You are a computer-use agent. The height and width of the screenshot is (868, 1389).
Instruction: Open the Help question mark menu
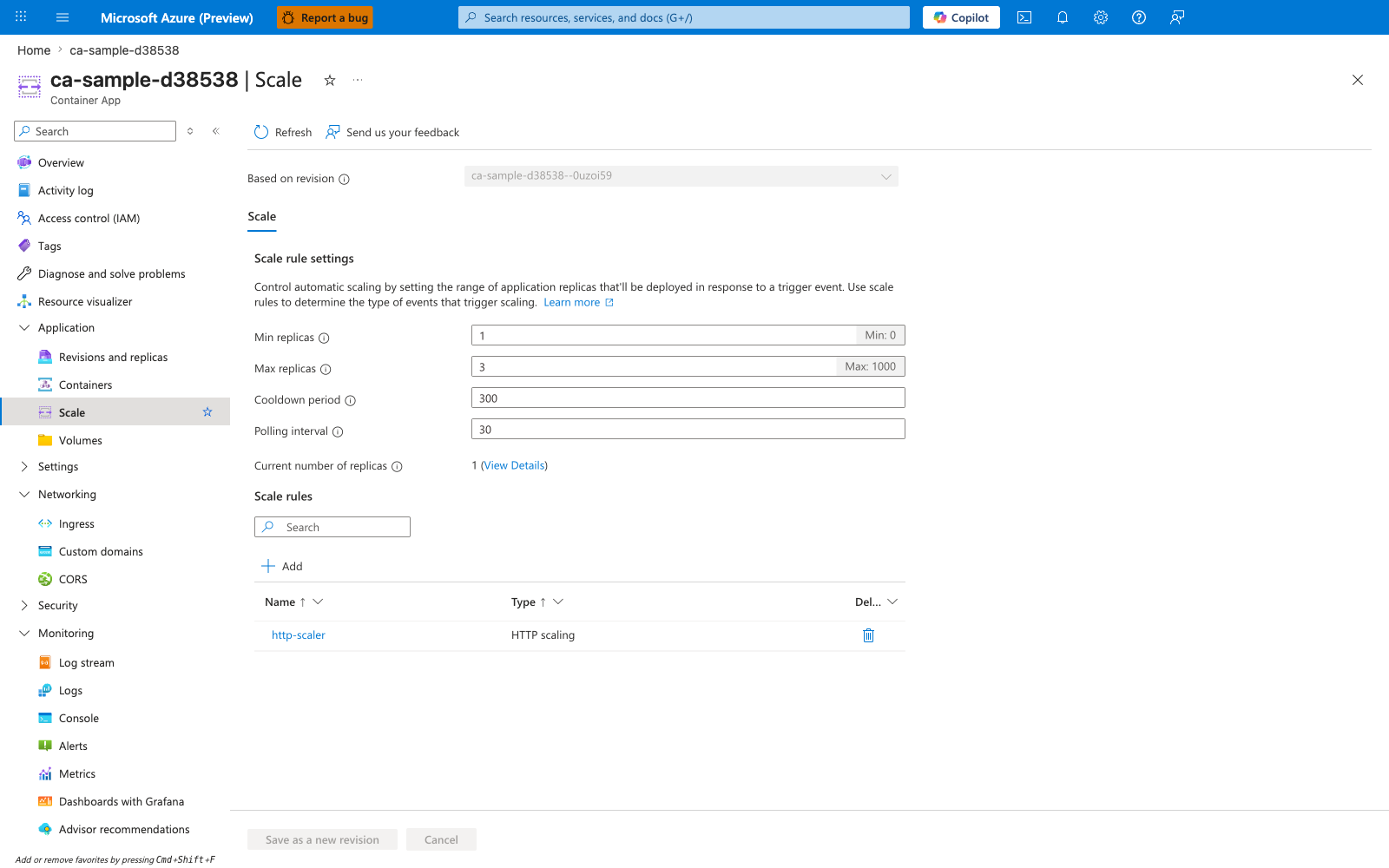[x=1139, y=17]
